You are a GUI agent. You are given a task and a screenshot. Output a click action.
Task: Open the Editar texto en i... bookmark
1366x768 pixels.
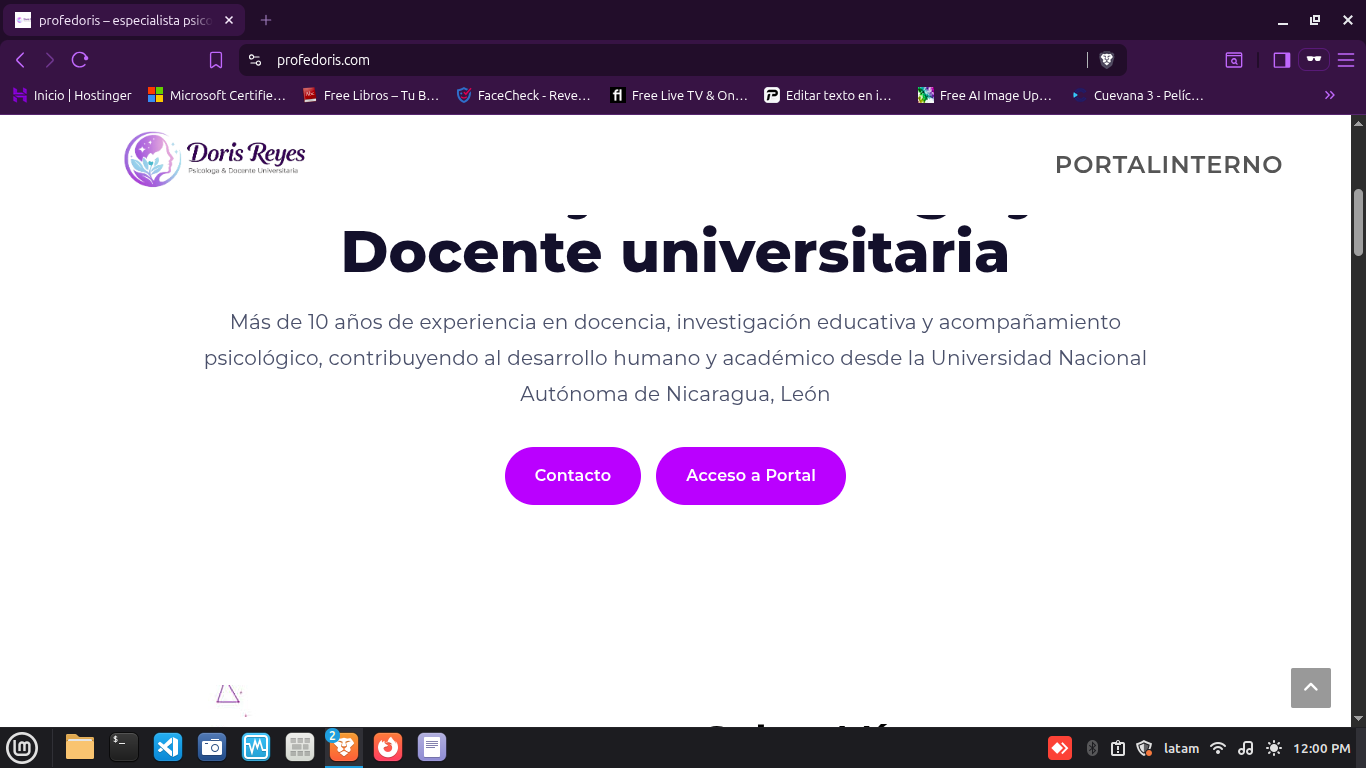click(829, 95)
